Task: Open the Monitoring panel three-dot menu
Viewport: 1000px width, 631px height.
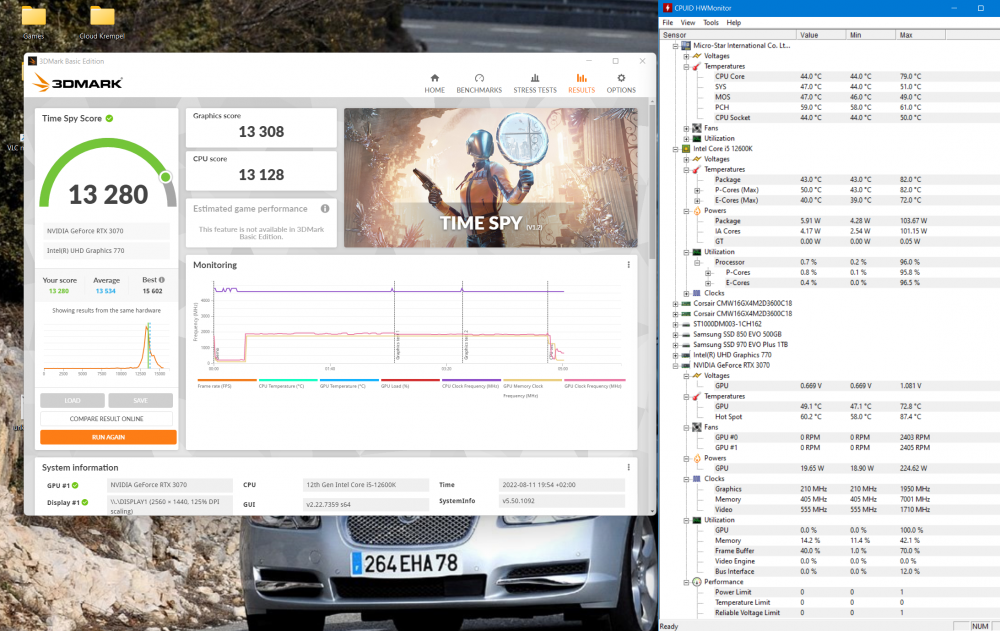Action: 629,265
